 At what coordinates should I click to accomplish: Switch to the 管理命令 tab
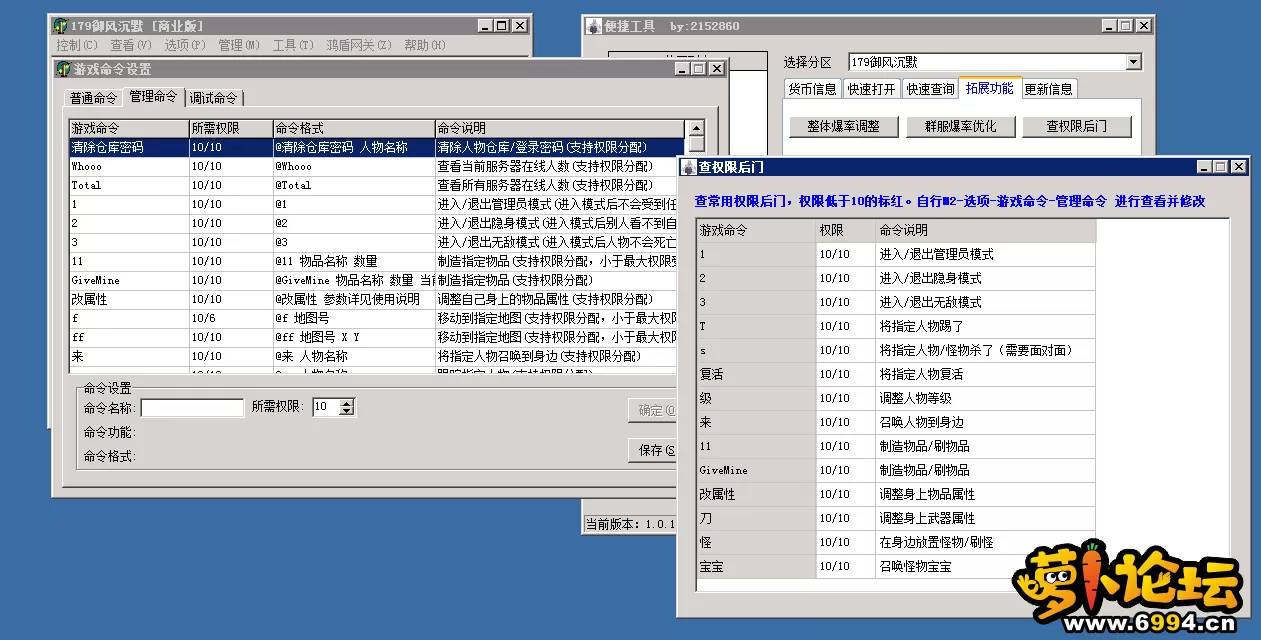(x=153, y=96)
